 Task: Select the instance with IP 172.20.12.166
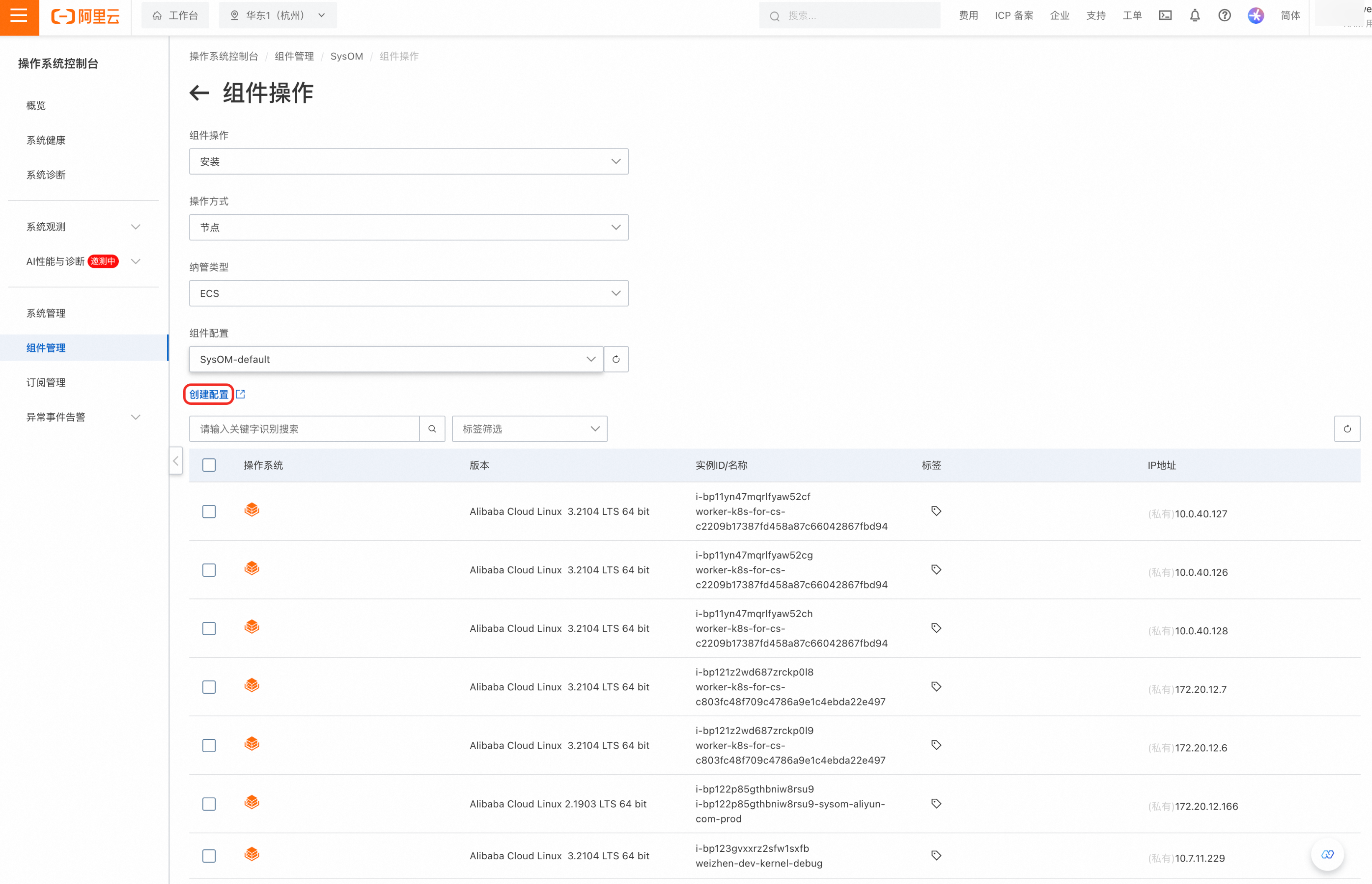tap(209, 804)
